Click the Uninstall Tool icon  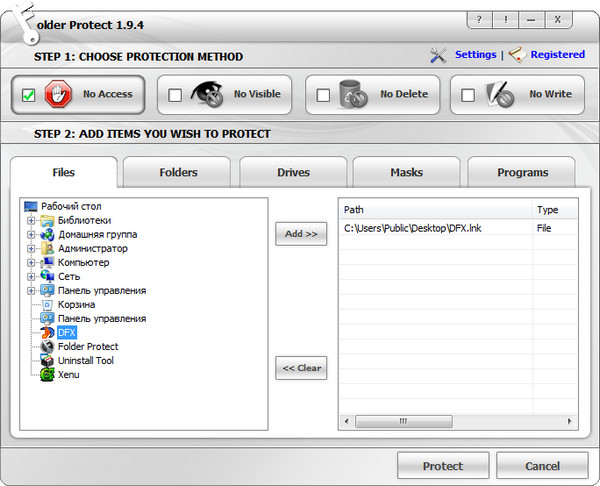click(47, 360)
